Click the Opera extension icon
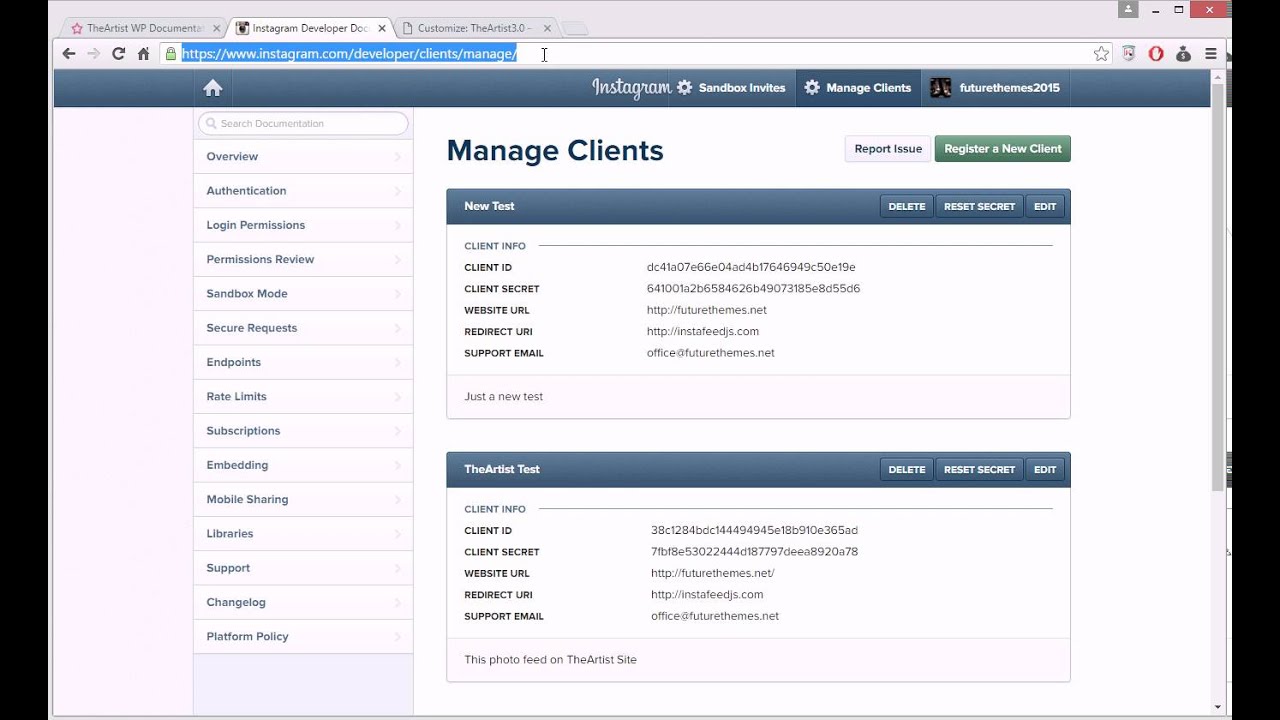The width and height of the screenshot is (1280, 720). point(1156,54)
